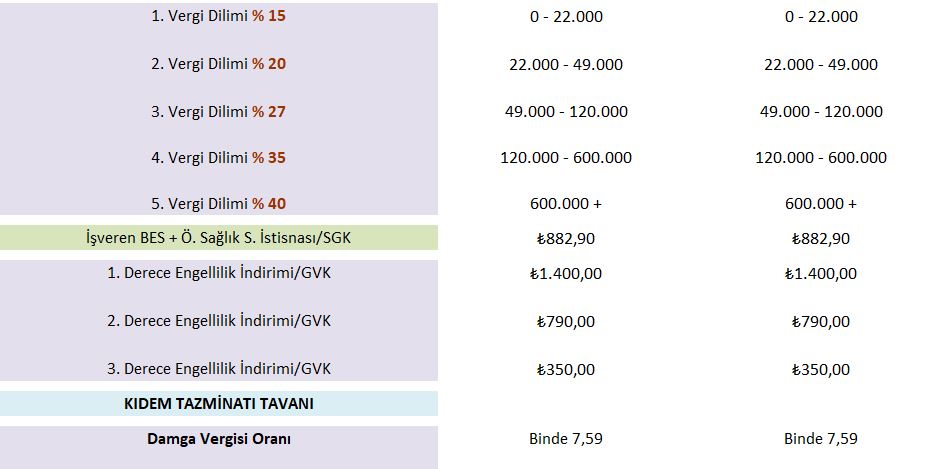Select the 'Damga Vergisi Oranı' label cell
Screen dimensions: 949x469
pyautogui.click(x=218, y=438)
